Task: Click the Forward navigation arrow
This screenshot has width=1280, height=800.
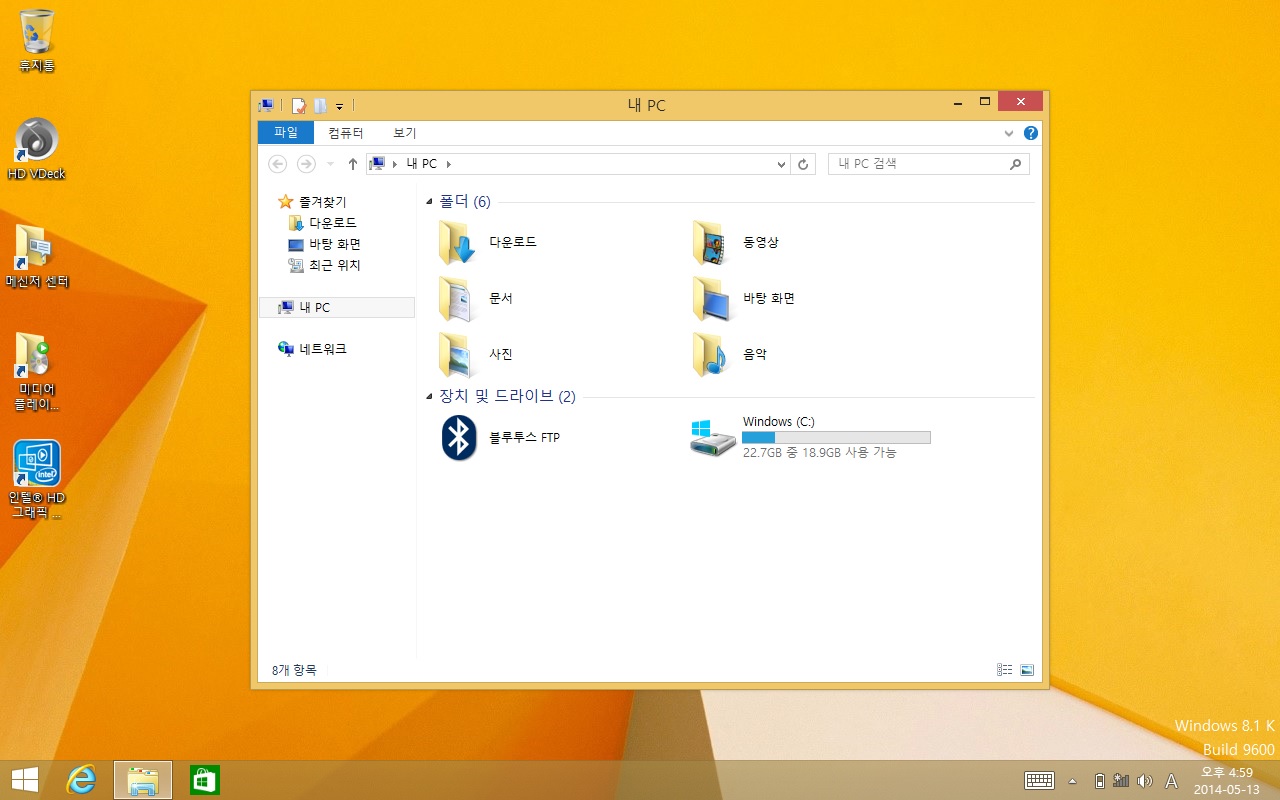Action: (306, 164)
